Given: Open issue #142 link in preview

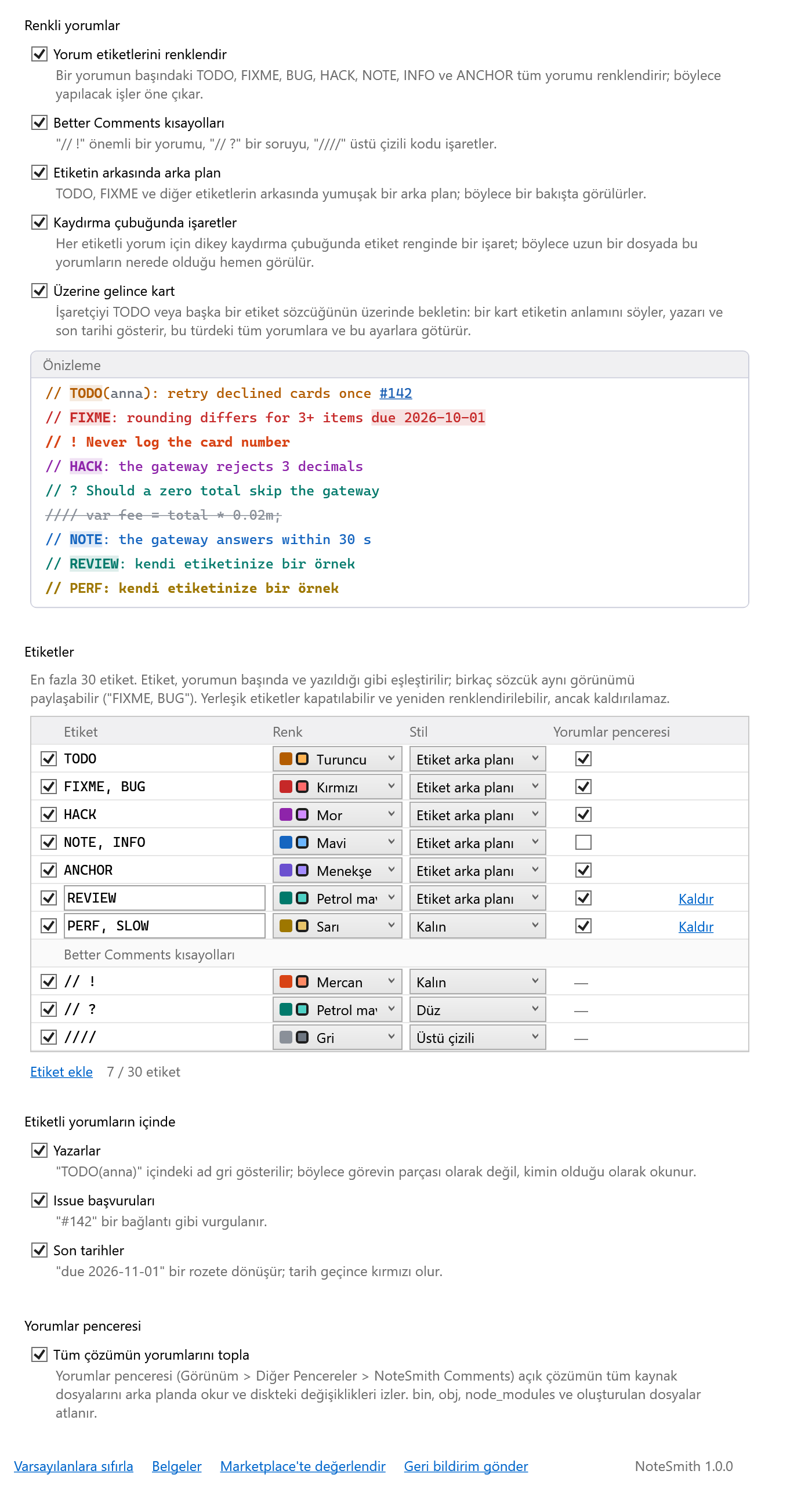Looking at the screenshot, I should pyautogui.click(x=396, y=393).
